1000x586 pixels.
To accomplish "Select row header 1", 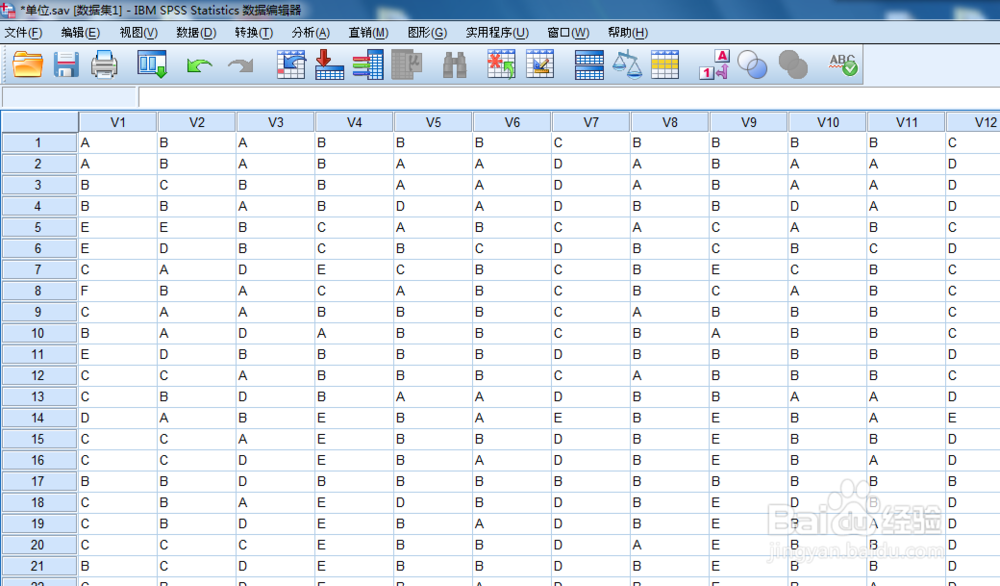I will tap(39, 143).
